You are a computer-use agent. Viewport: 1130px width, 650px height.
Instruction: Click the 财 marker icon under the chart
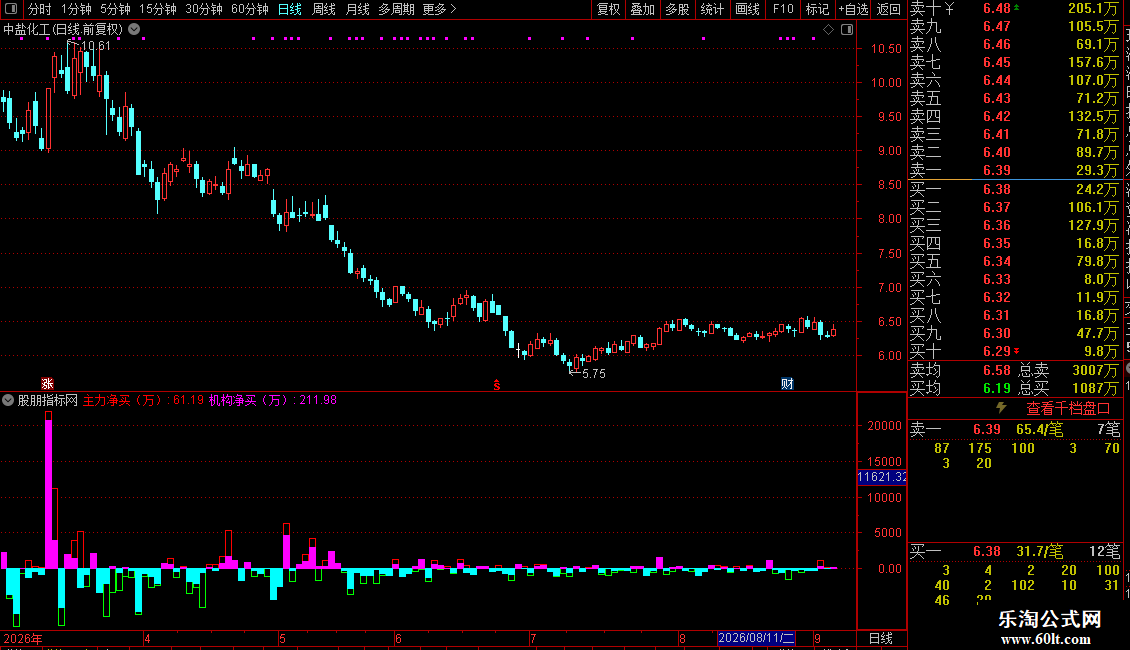tap(787, 384)
